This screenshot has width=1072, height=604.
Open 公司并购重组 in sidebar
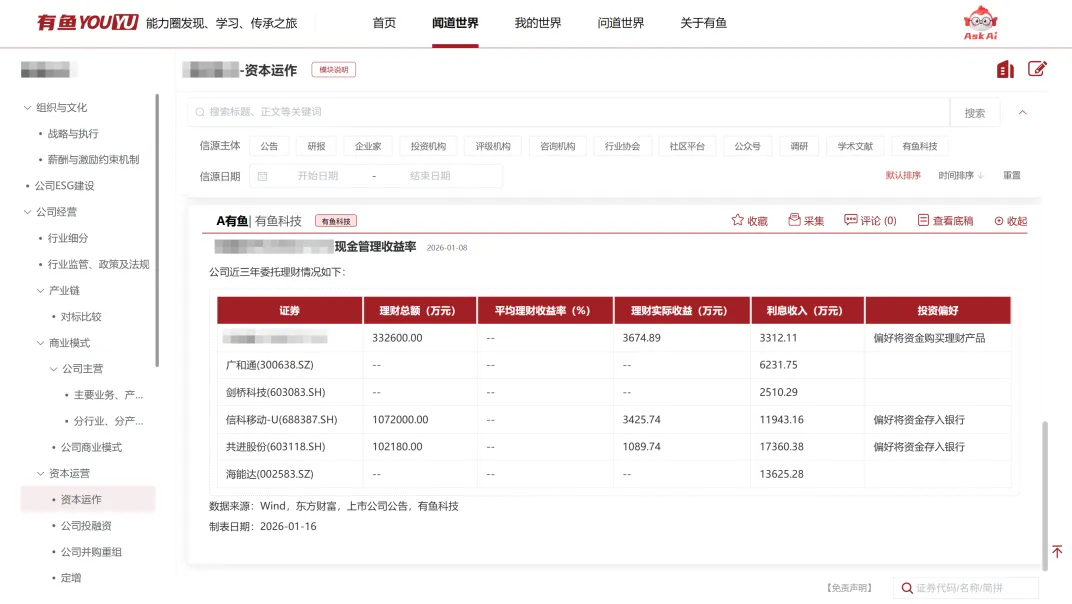coord(91,552)
